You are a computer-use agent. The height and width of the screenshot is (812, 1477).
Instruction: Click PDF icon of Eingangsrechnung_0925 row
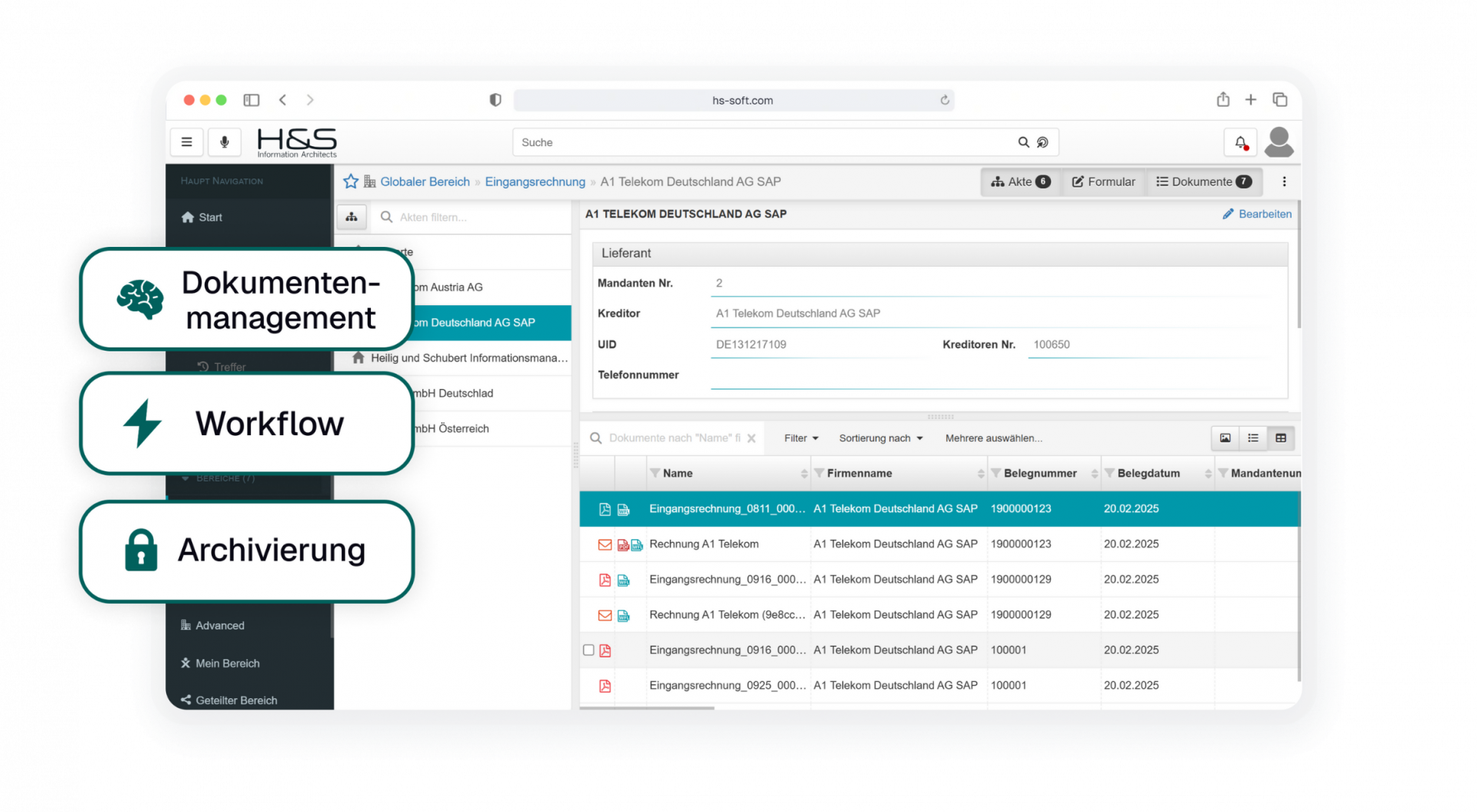(x=605, y=686)
